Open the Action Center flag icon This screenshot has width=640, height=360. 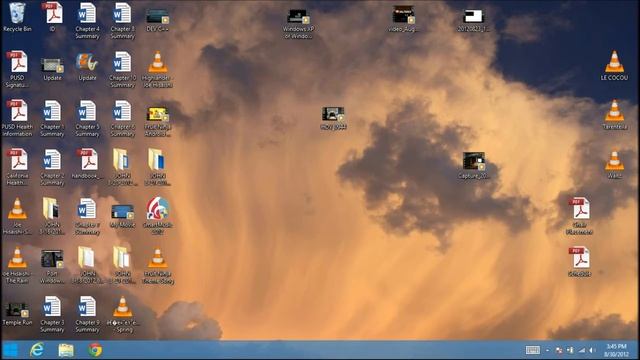[x=559, y=350]
